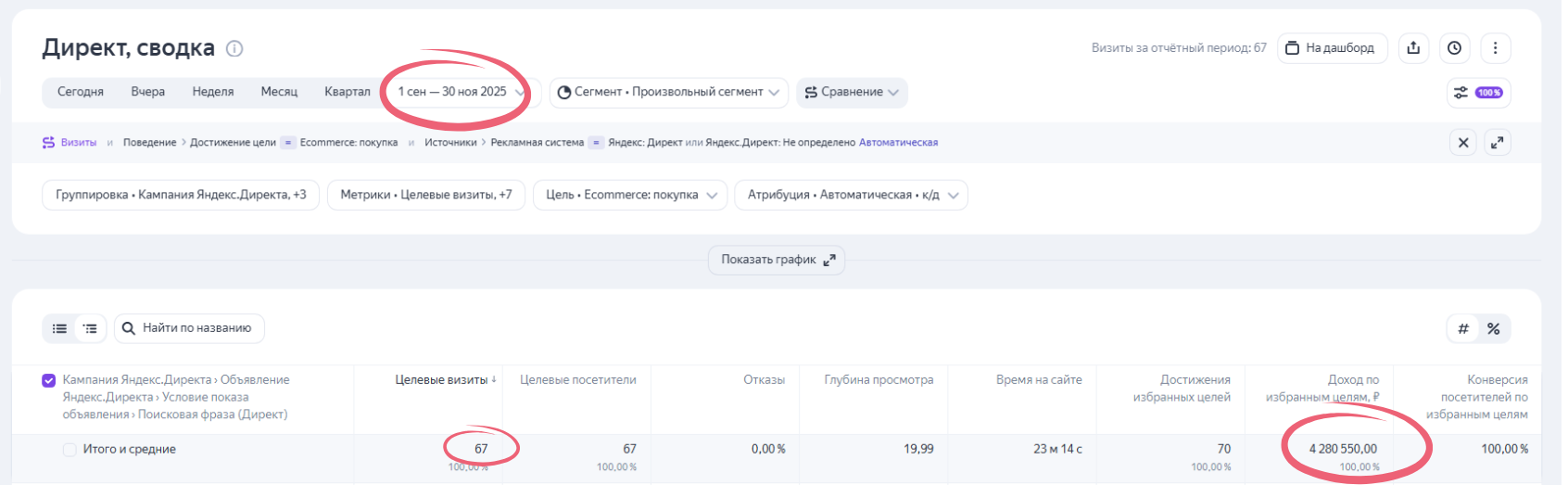Switch to flat list view

coord(60,328)
